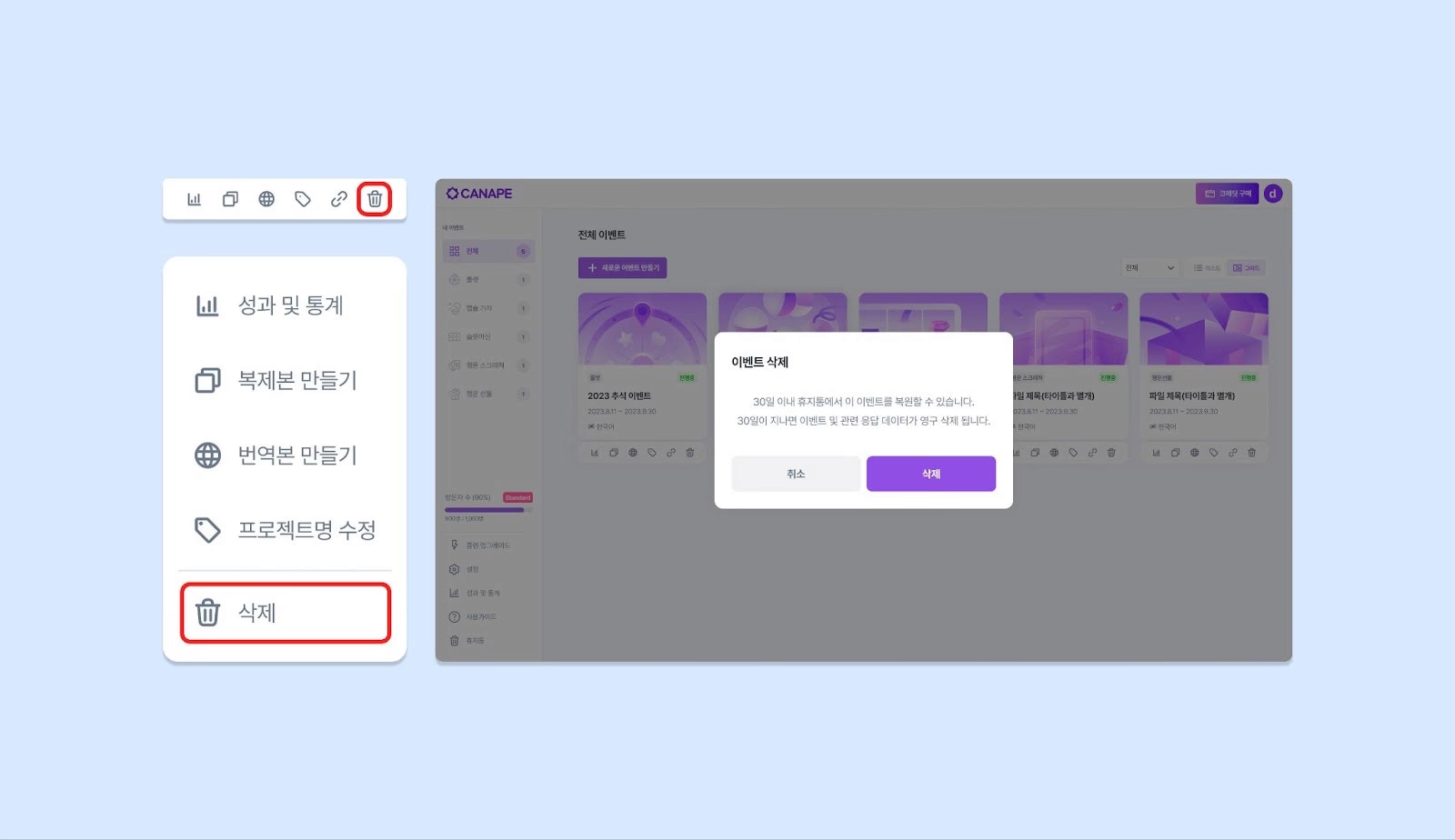Click the 새로운 이벤트 만들기 button
Screen dimensions: 1455x840
click(623, 267)
